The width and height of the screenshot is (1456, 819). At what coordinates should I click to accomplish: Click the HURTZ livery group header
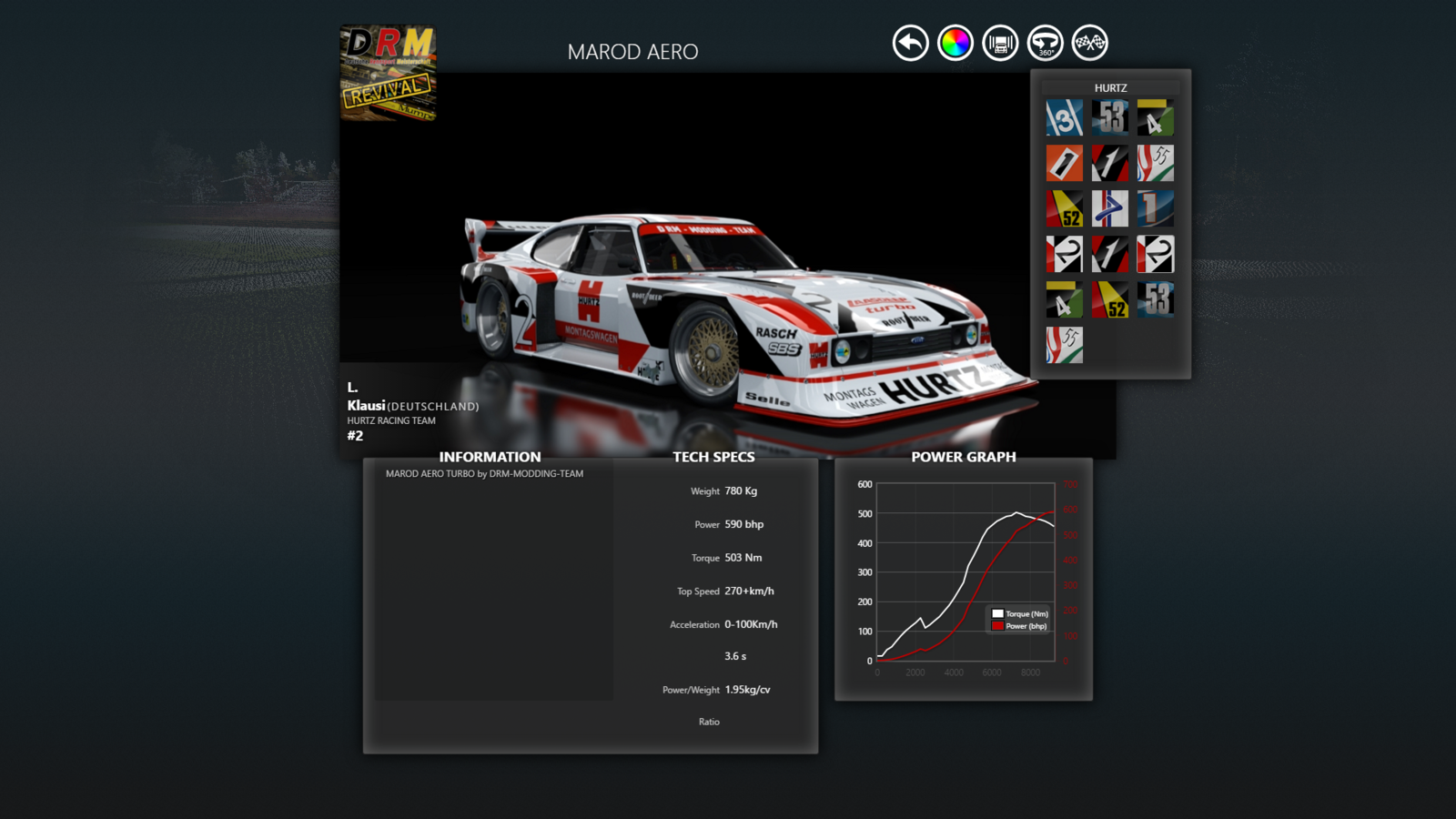1110,88
